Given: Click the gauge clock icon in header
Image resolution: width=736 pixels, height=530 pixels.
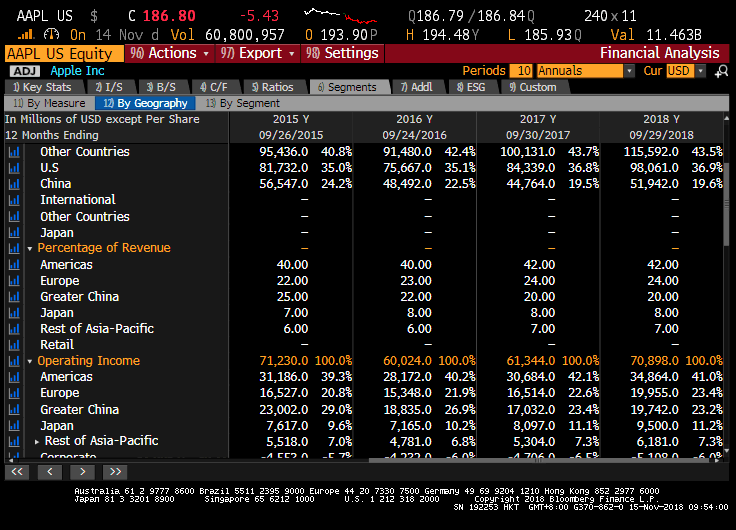Looking at the screenshot, I should pyautogui.click(x=51, y=35).
